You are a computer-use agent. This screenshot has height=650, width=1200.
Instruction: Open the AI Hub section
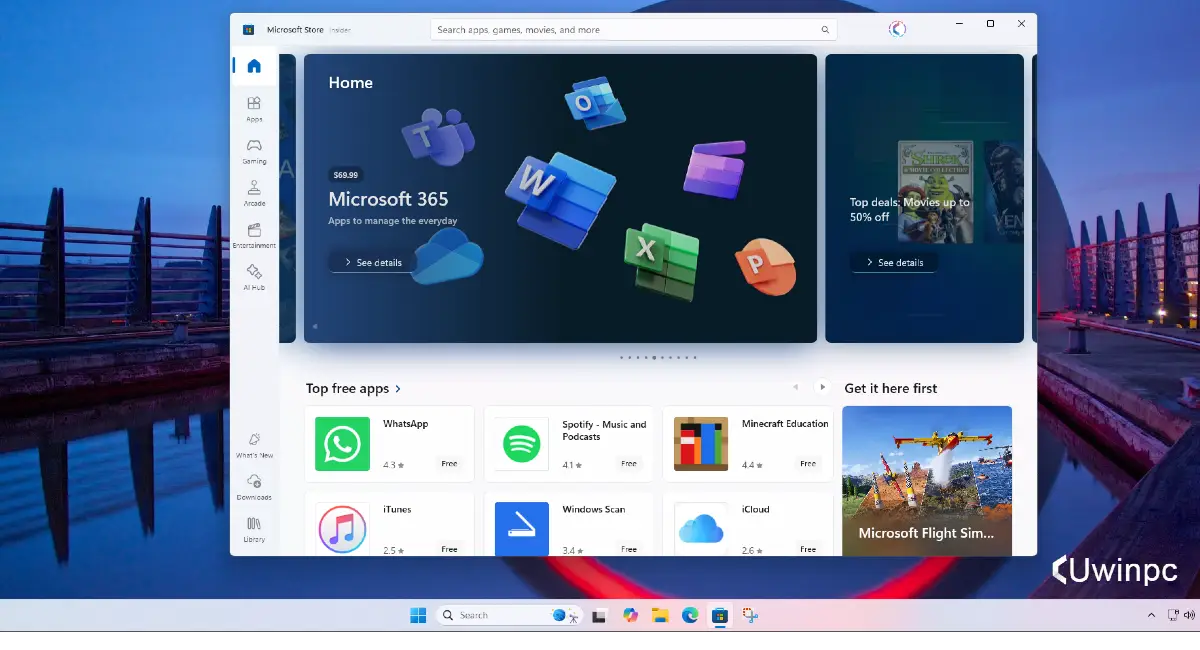click(x=254, y=277)
